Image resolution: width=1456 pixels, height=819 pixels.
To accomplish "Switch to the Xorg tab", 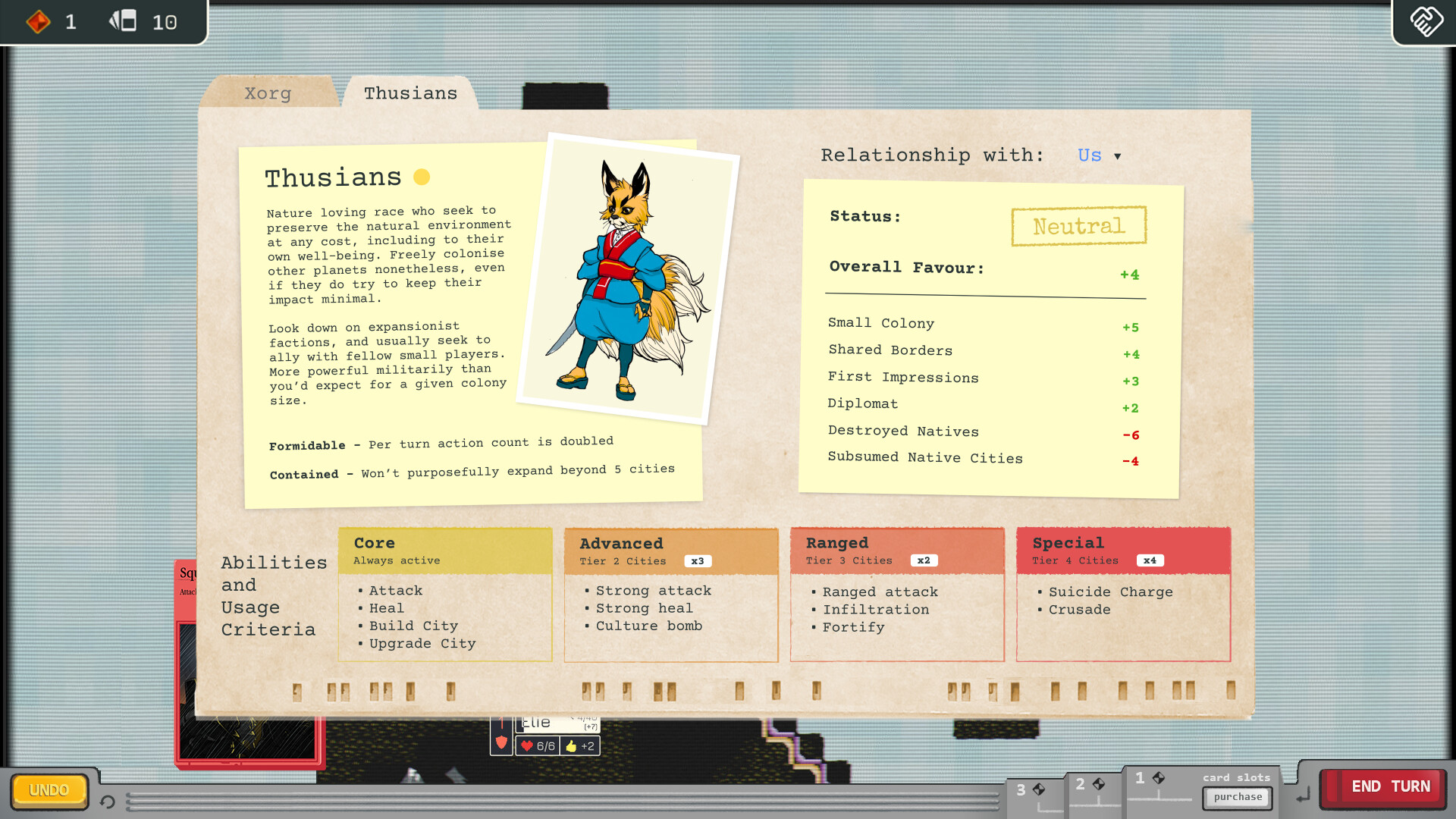I will coord(267,93).
